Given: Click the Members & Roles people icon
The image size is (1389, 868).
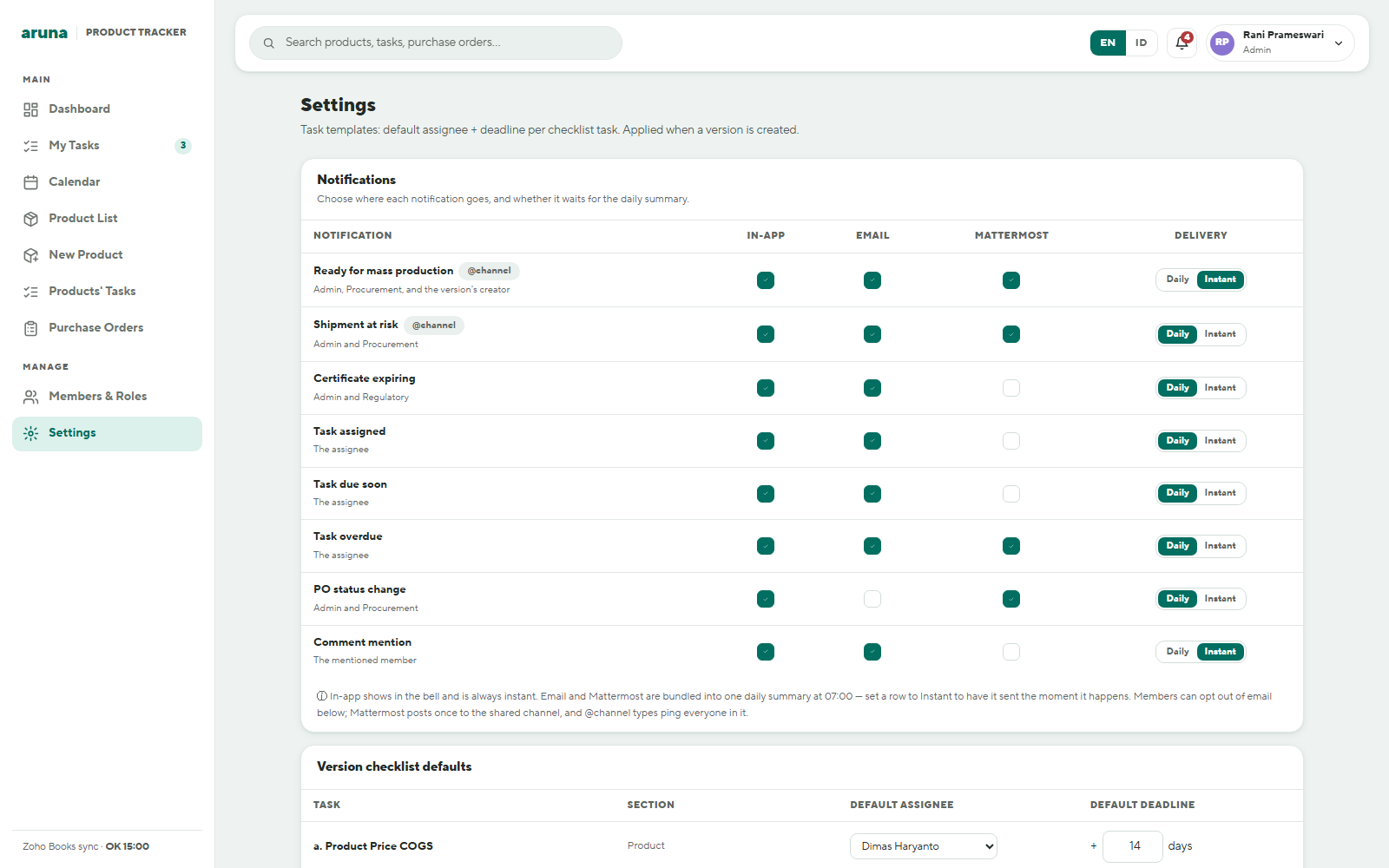Looking at the screenshot, I should click(x=31, y=397).
